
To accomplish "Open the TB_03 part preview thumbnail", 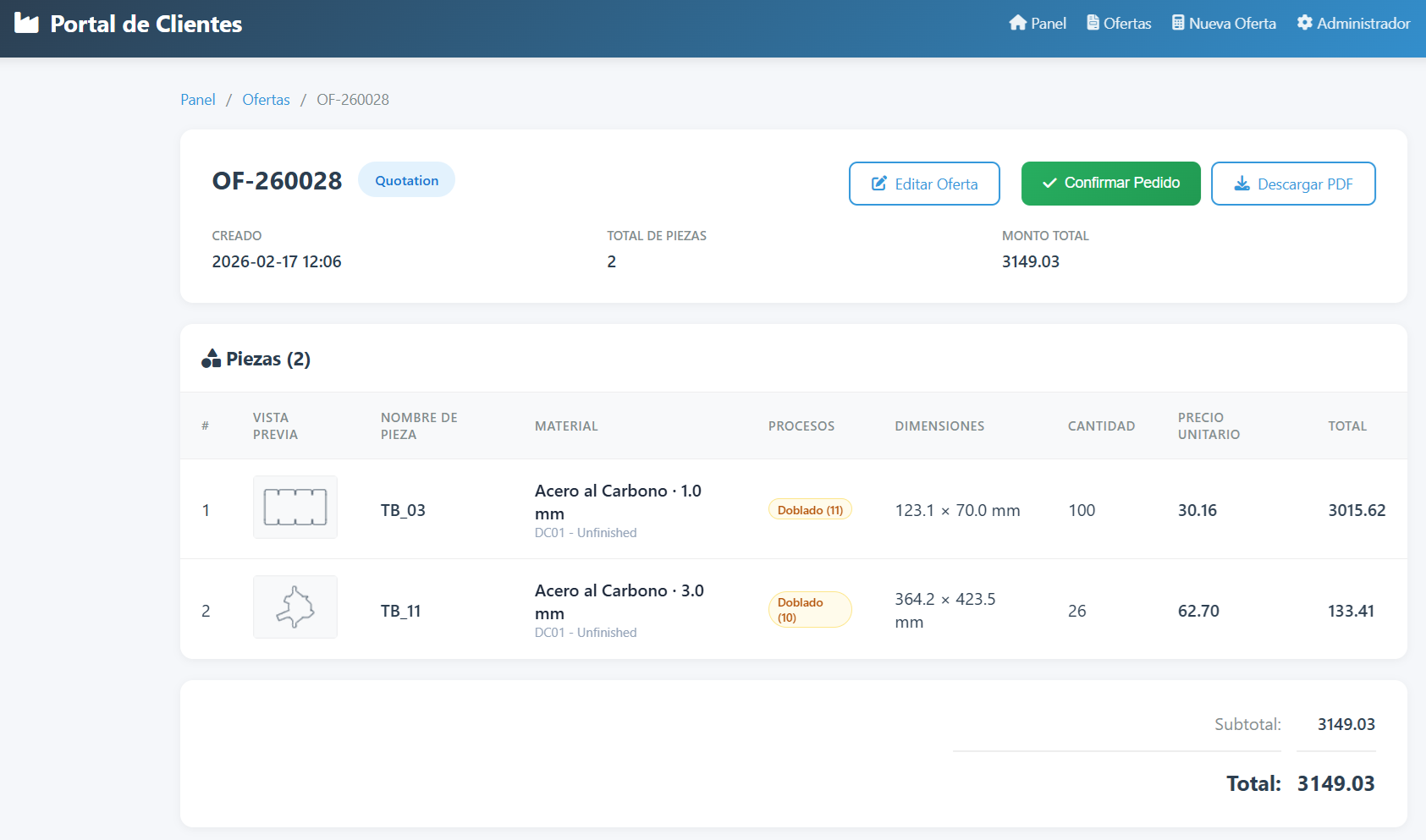I will (295, 508).
